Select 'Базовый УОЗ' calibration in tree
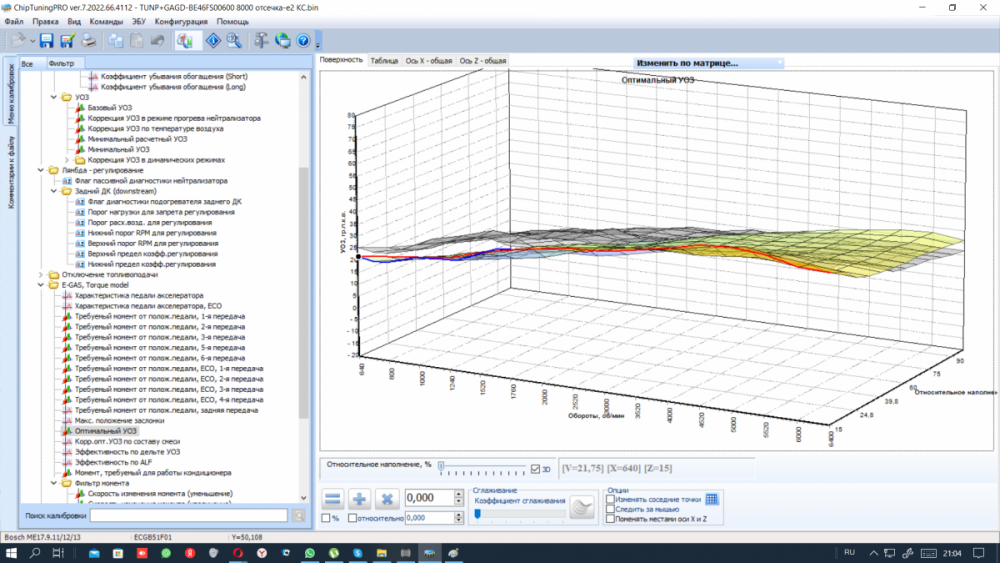Viewport: 1000px width, 563px height. pos(107,108)
